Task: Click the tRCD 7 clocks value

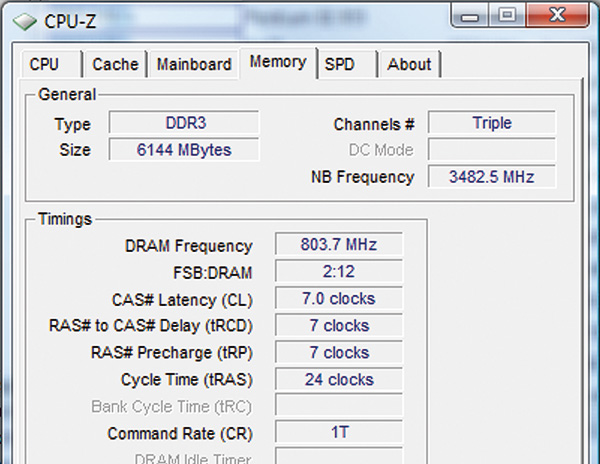Action: pyautogui.click(x=339, y=325)
